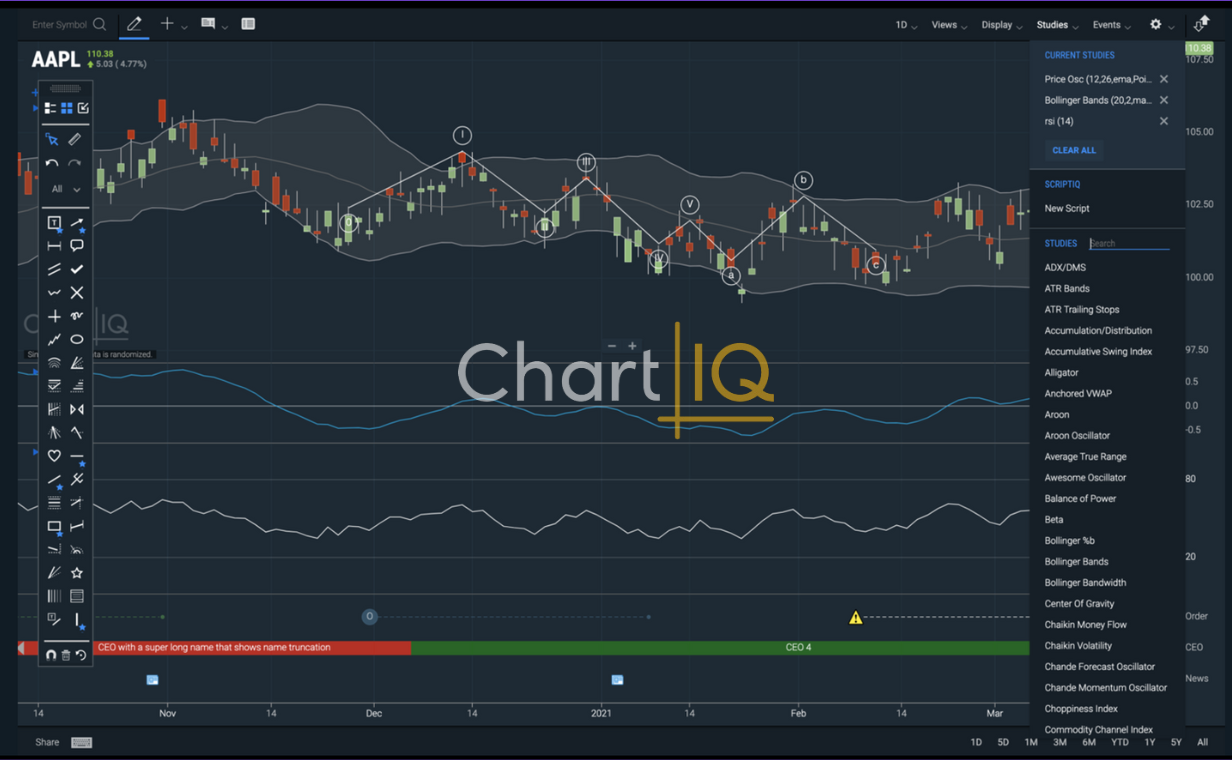Open the Events dropdown
The width and height of the screenshot is (1232, 760).
(1111, 25)
